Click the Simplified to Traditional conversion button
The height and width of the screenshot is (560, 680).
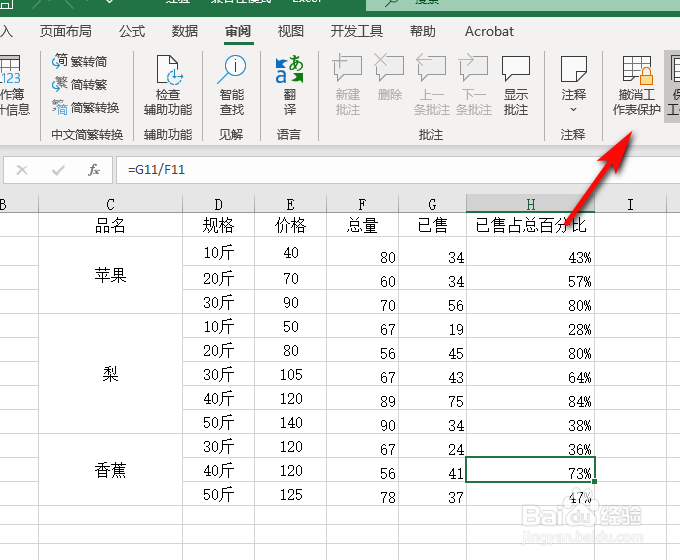pos(79,84)
